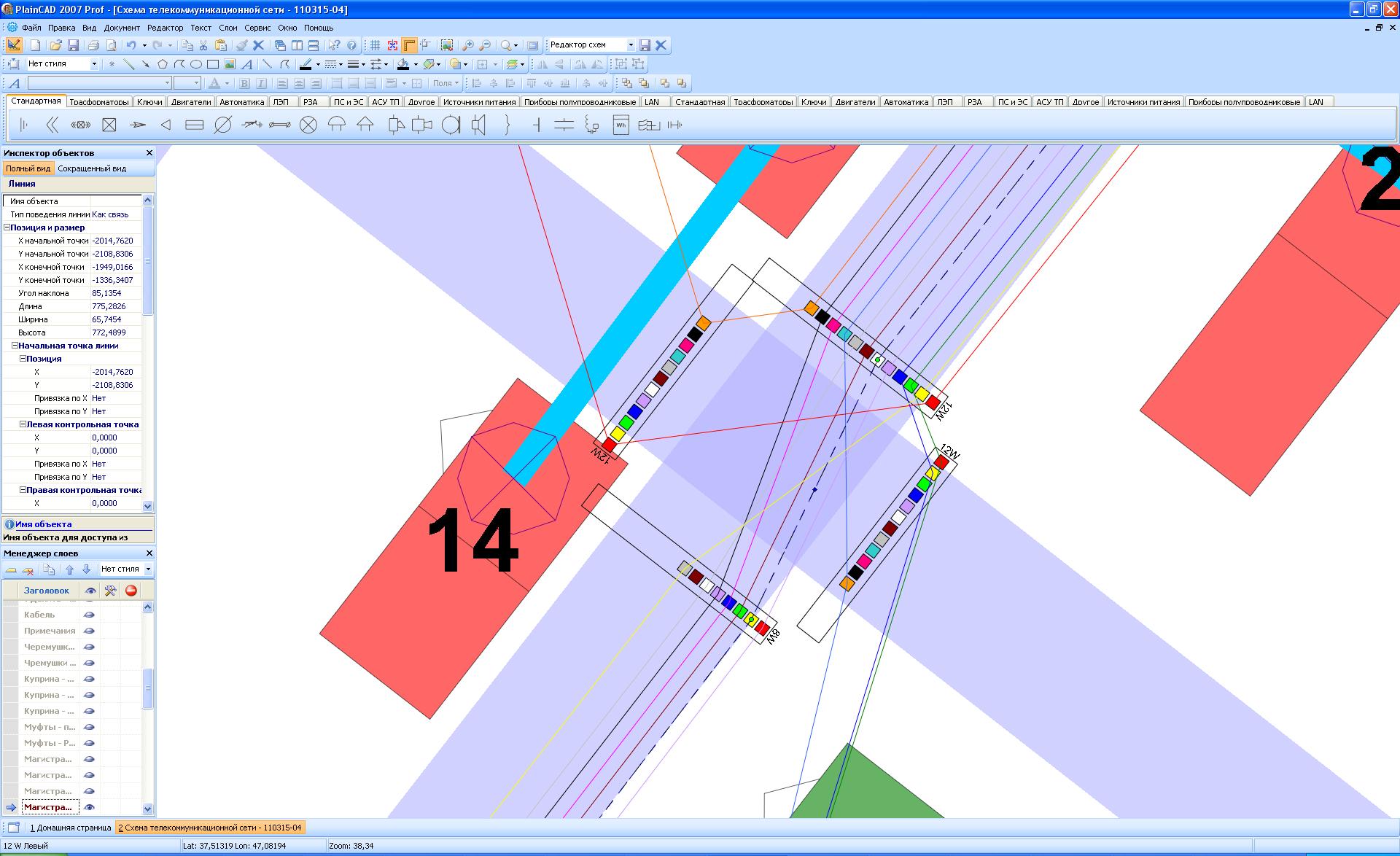Toggle the grid display icon
The width and height of the screenshot is (1400, 856).
[x=375, y=45]
